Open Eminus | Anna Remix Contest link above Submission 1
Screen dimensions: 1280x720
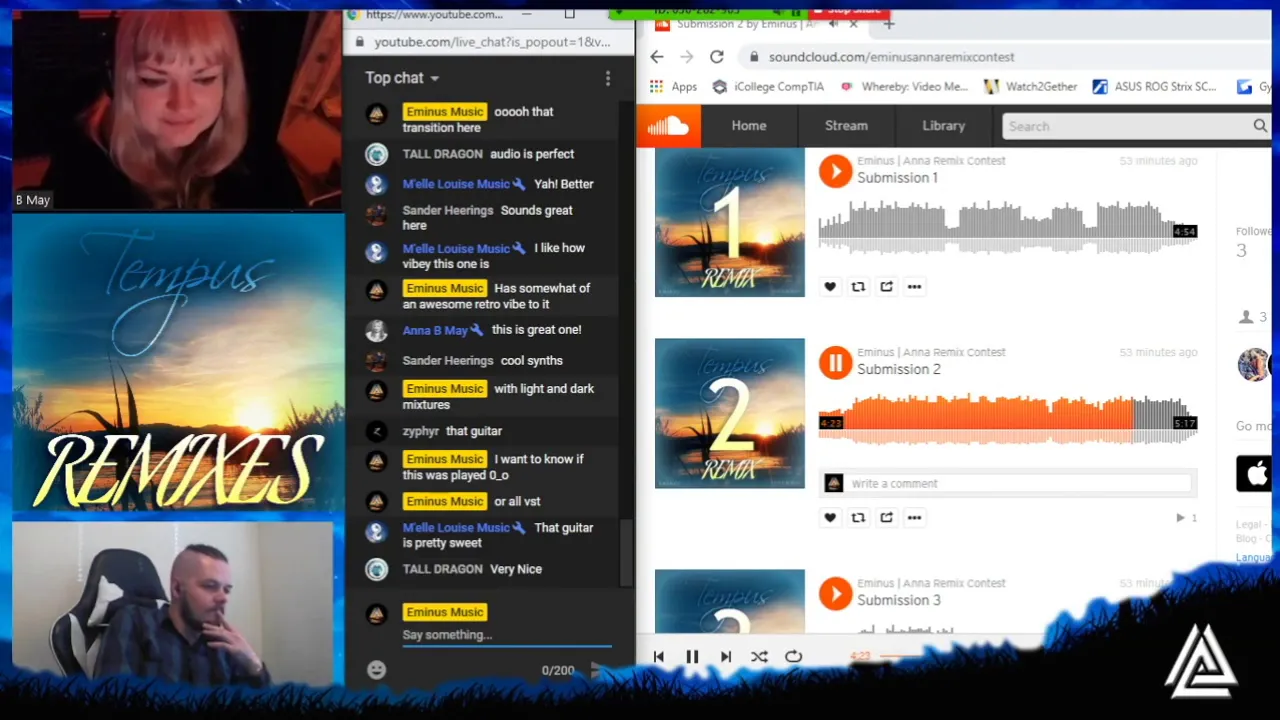931,160
